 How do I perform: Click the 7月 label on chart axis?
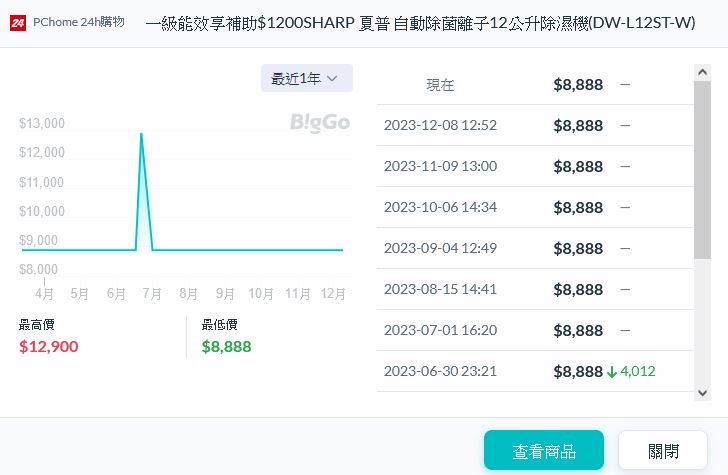[x=153, y=294]
